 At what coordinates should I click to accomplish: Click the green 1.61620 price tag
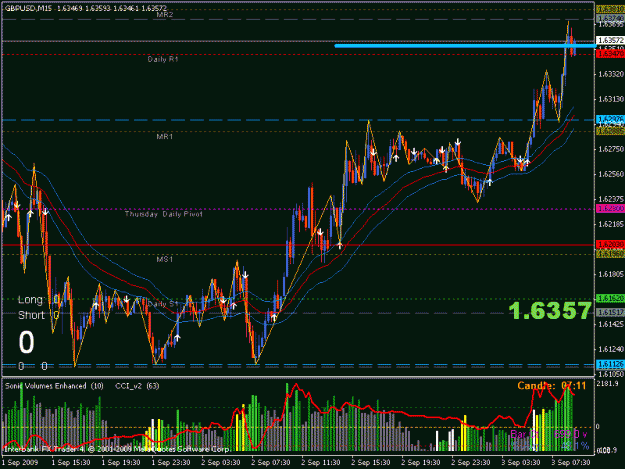pos(610,298)
